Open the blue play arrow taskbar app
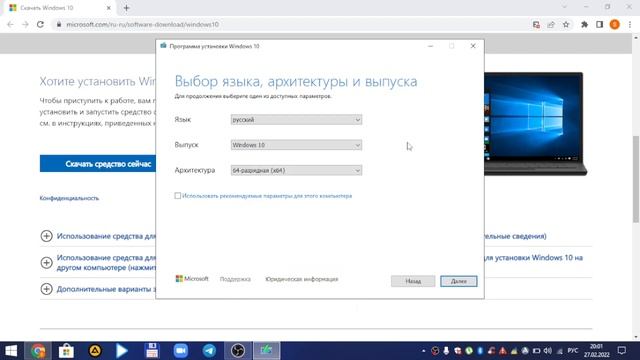Image resolution: width=640 pixels, height=360 pixels. click(122, 351)
